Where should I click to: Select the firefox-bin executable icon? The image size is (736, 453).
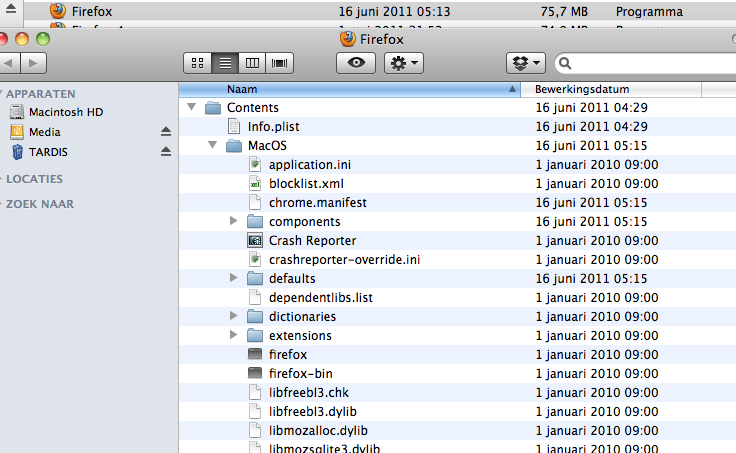pyautogui.click(x=255, y=373)
